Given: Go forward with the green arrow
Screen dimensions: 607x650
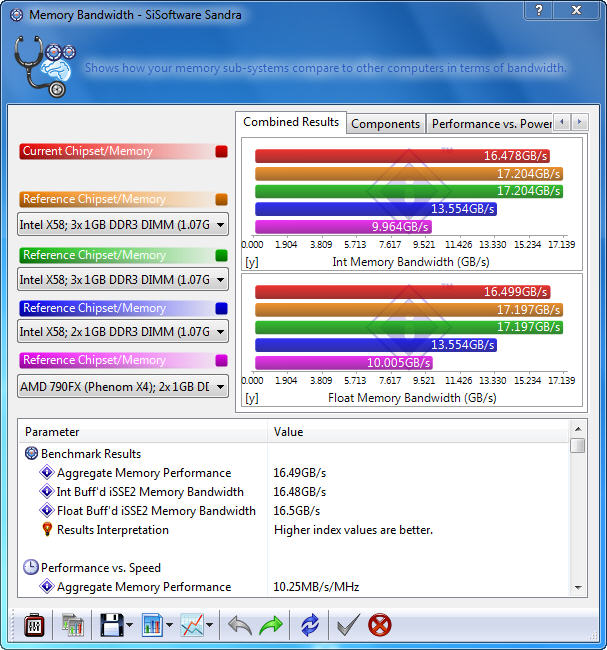Looking at the screenshot, I should point(270,625).
